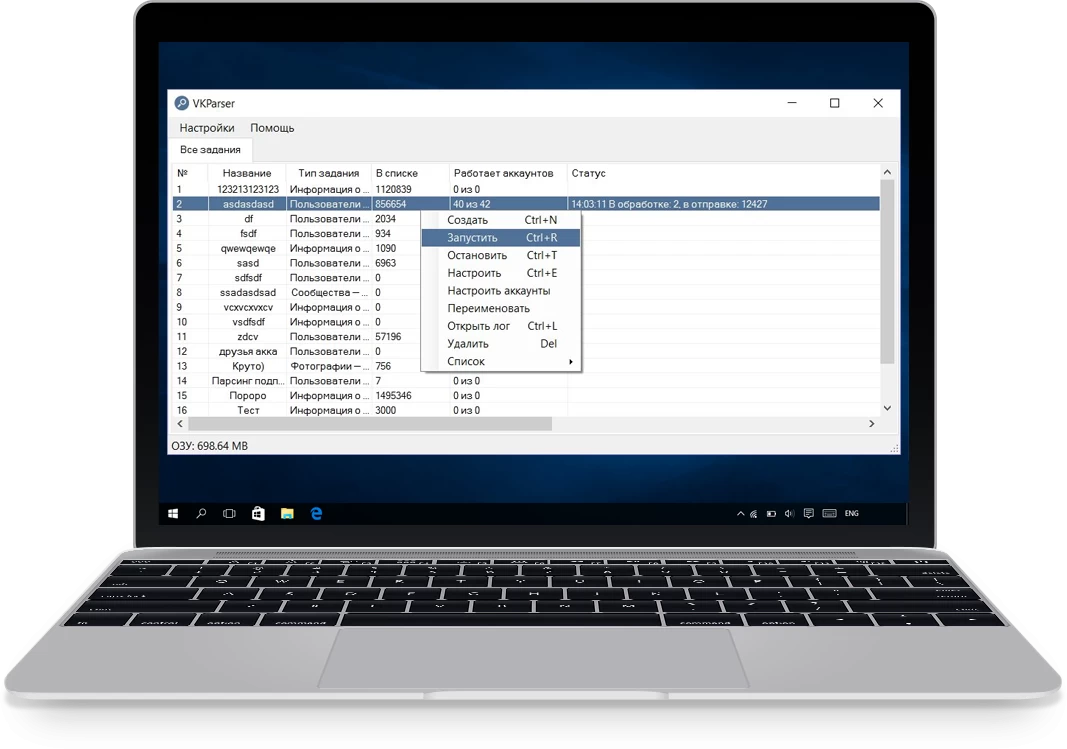The image size is (1067, 749).
Task: Select the task row fsdf
Action: pos(526,234)
